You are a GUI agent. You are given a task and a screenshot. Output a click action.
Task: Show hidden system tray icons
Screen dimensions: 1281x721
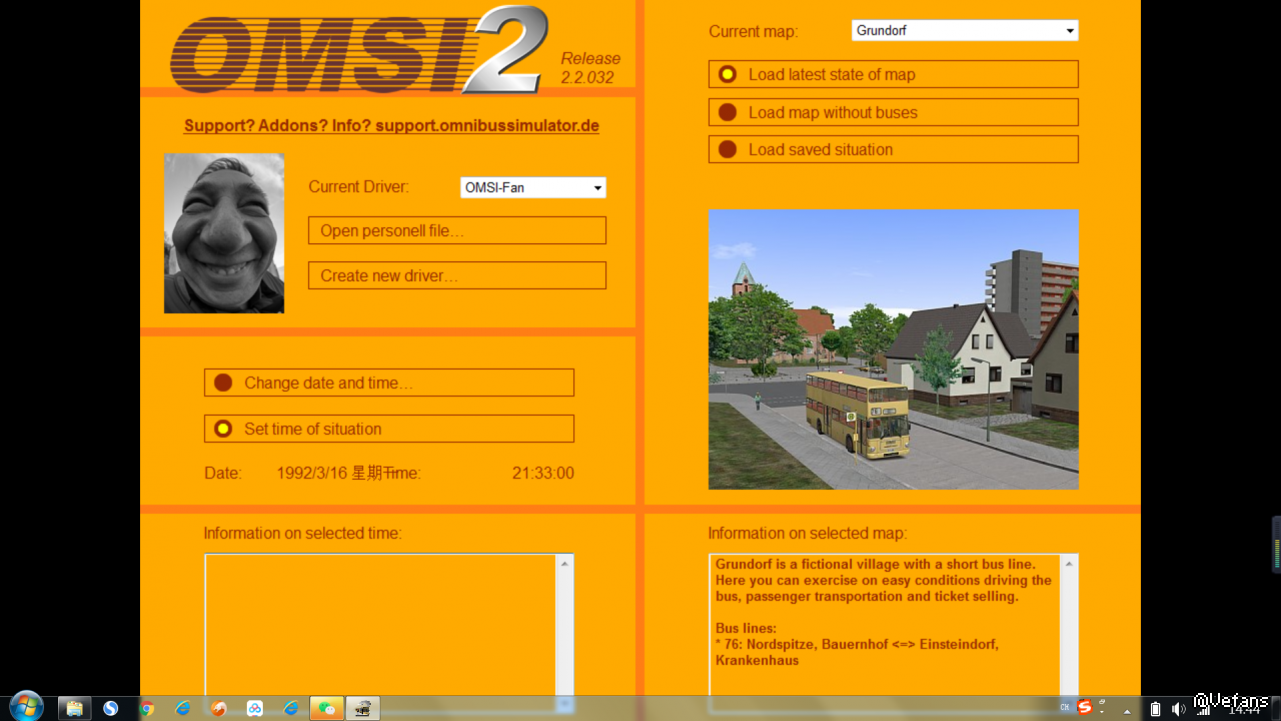(1128, 710)
